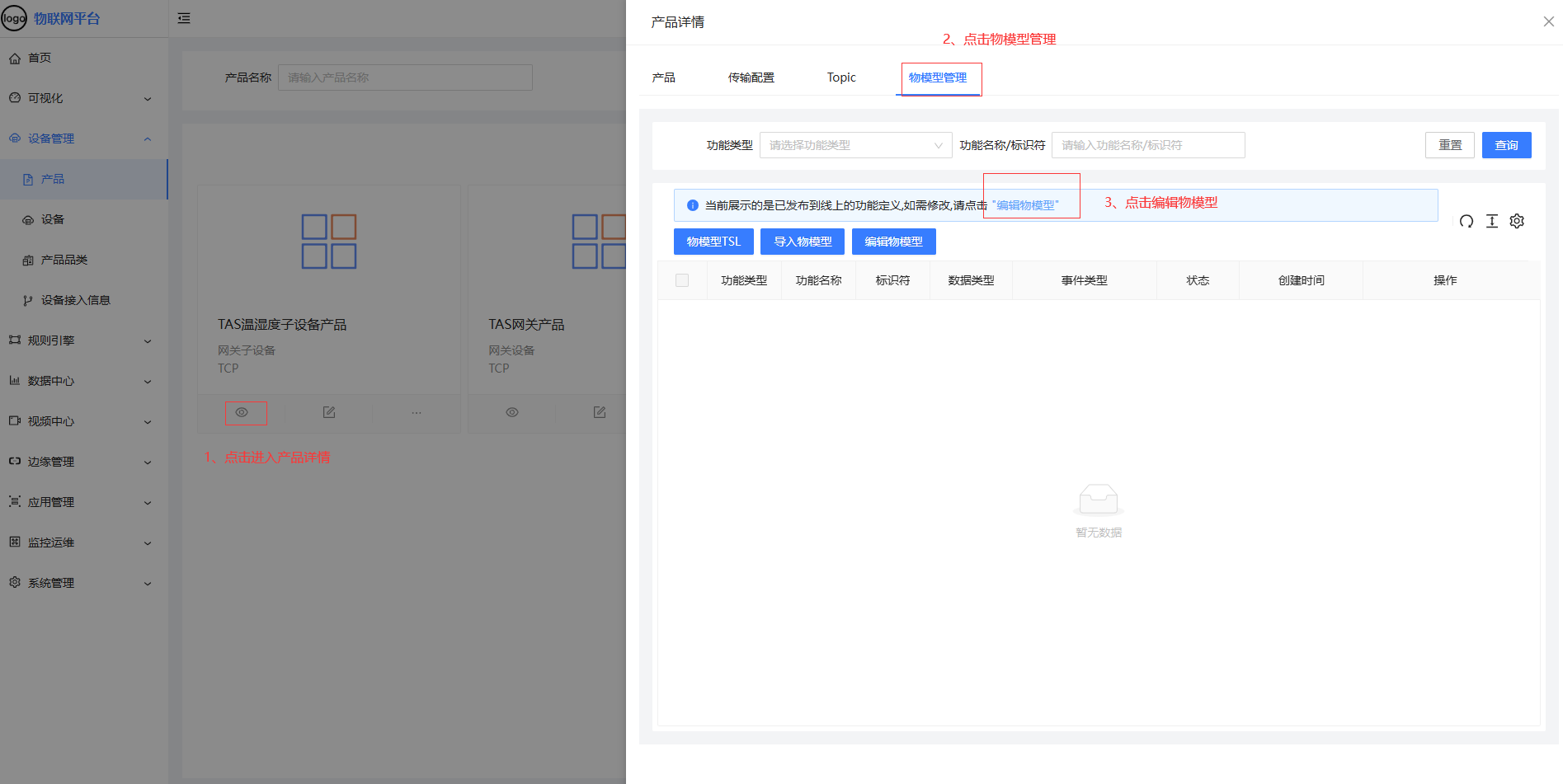
Task: Switch to the Topic tab
Action: (841, 77)
